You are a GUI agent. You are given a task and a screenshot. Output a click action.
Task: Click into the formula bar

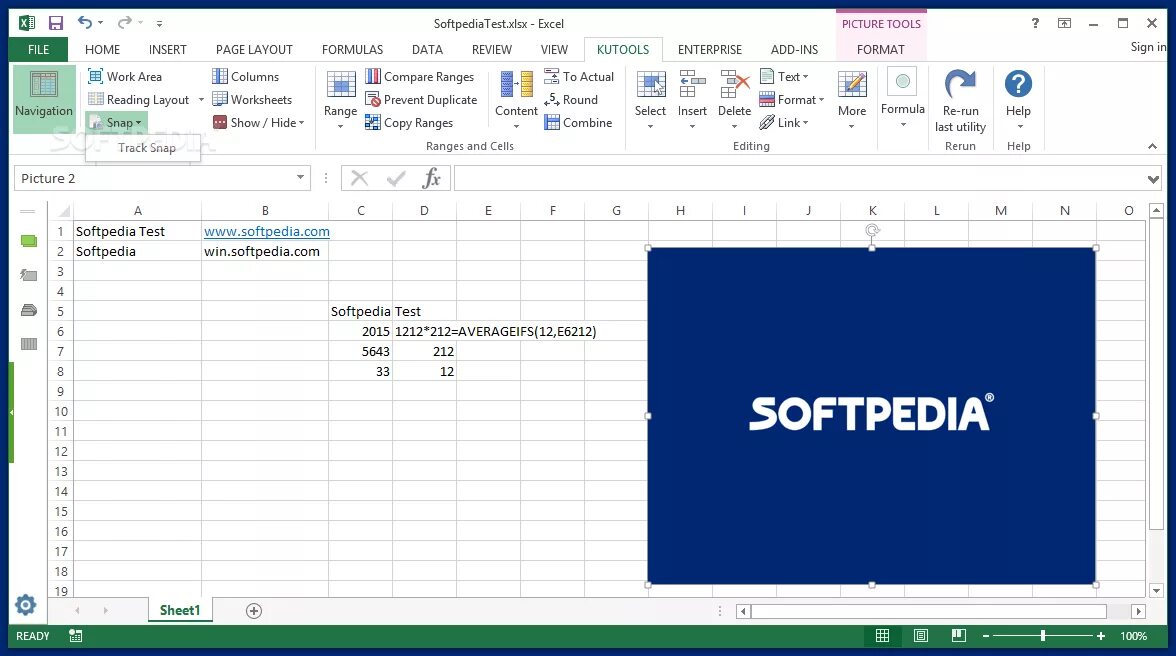[x=799, y=178]
